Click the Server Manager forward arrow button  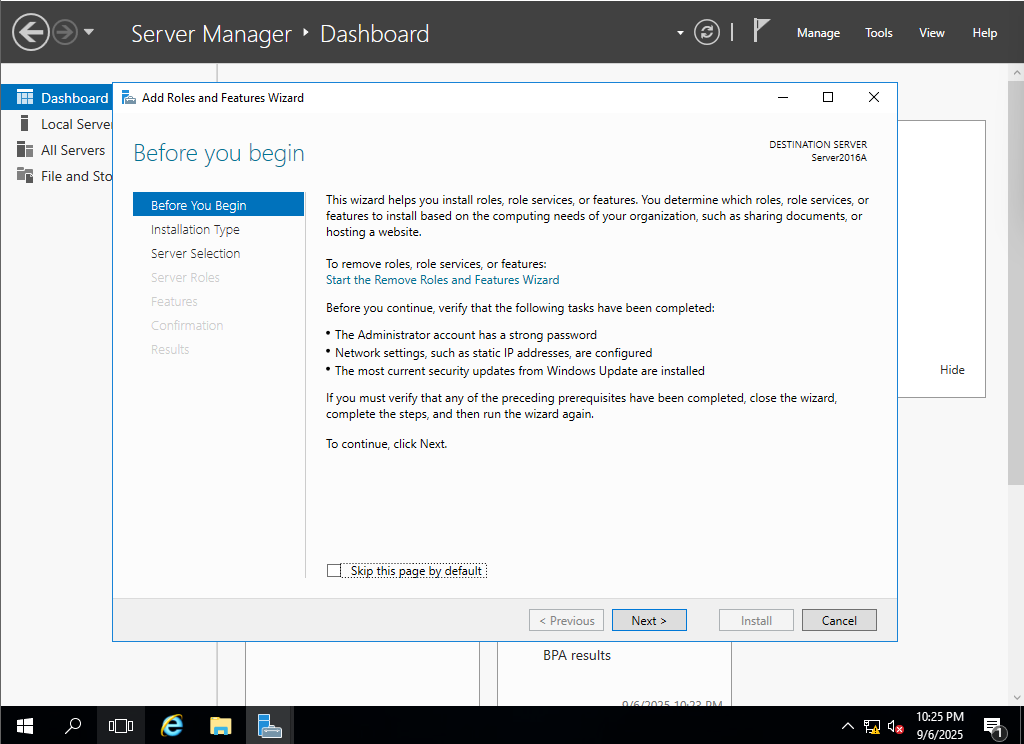(x=65, y=32)
